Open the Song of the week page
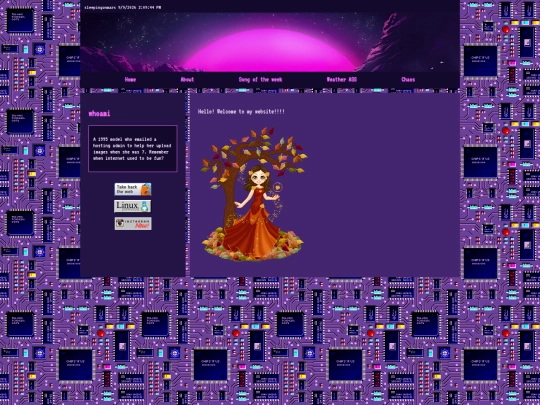Screen dimensions: 540x405 click(260, 80)
